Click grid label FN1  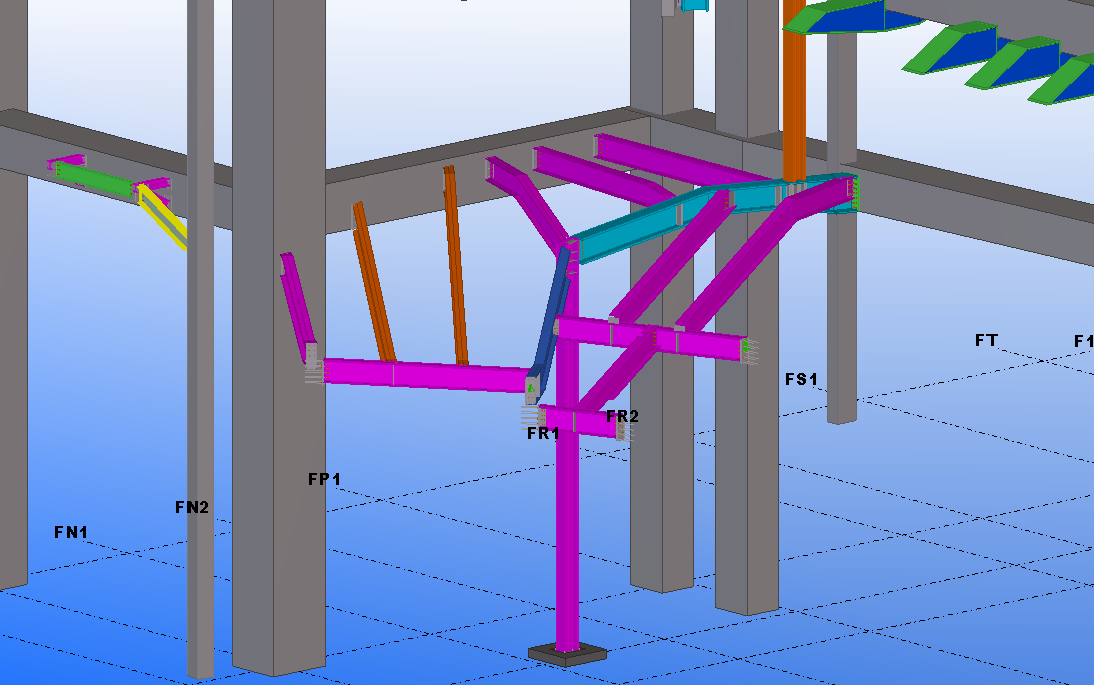click(x=71, y=533)
